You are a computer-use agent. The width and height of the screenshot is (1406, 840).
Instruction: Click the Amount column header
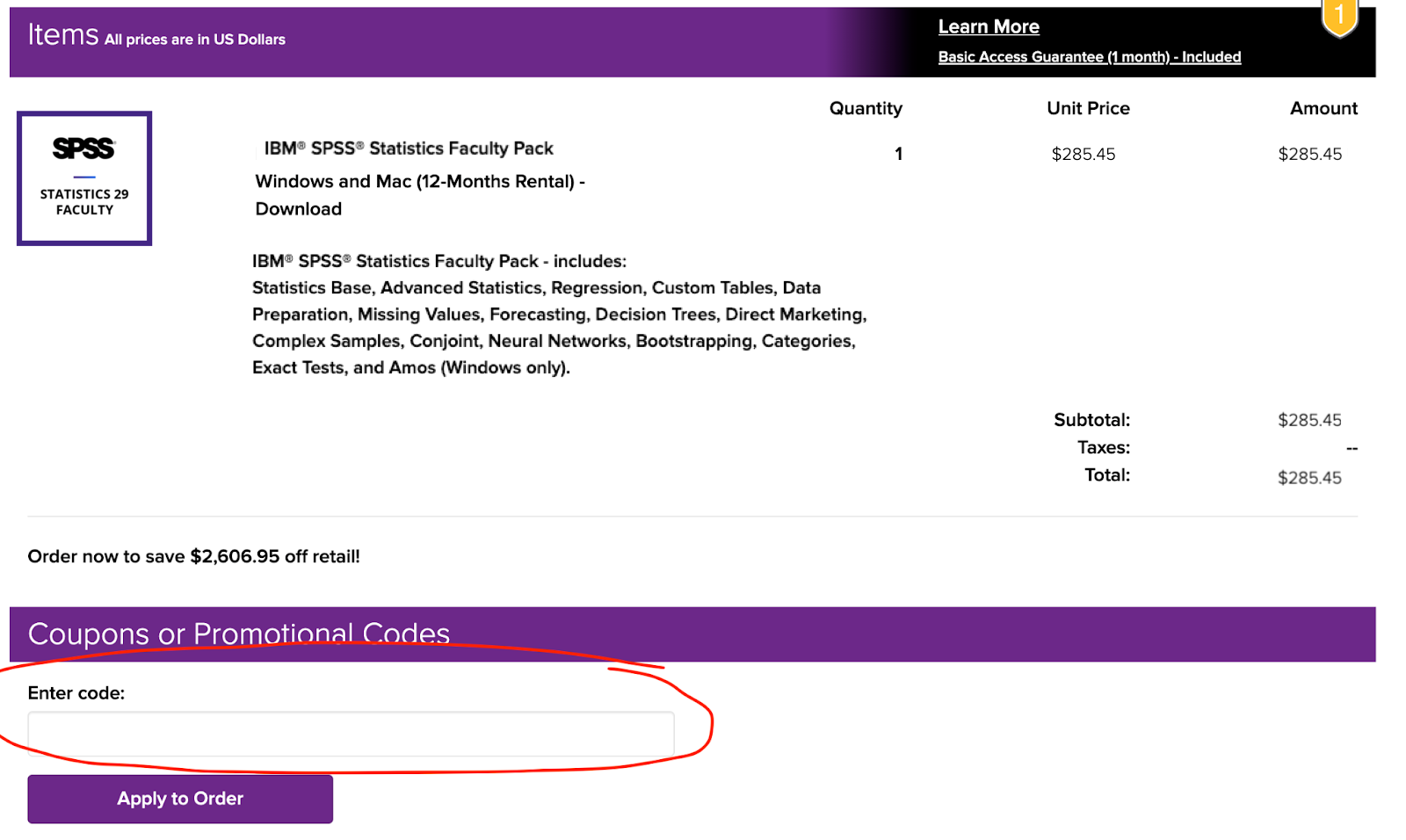[x=1323, y=109]
